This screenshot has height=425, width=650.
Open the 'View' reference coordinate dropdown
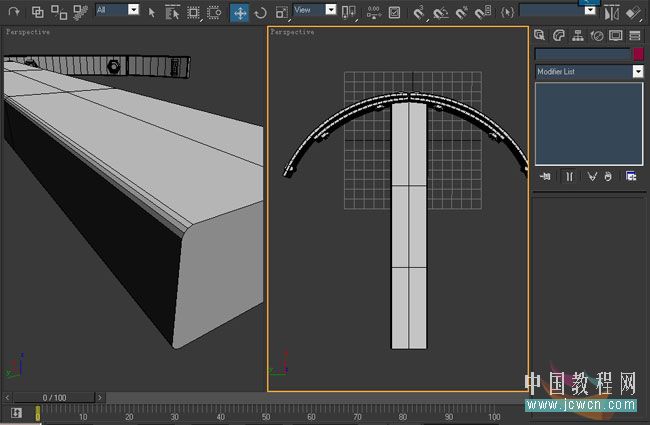315,10
